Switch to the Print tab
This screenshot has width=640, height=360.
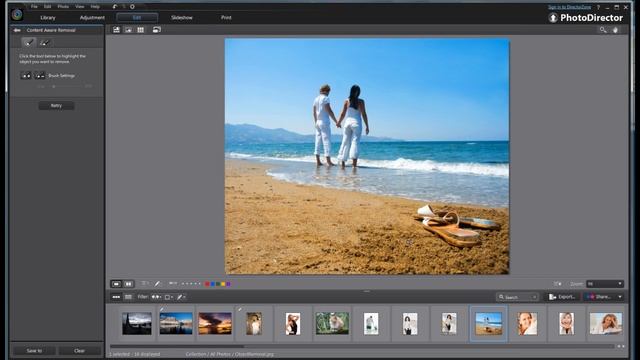point(226,18)
